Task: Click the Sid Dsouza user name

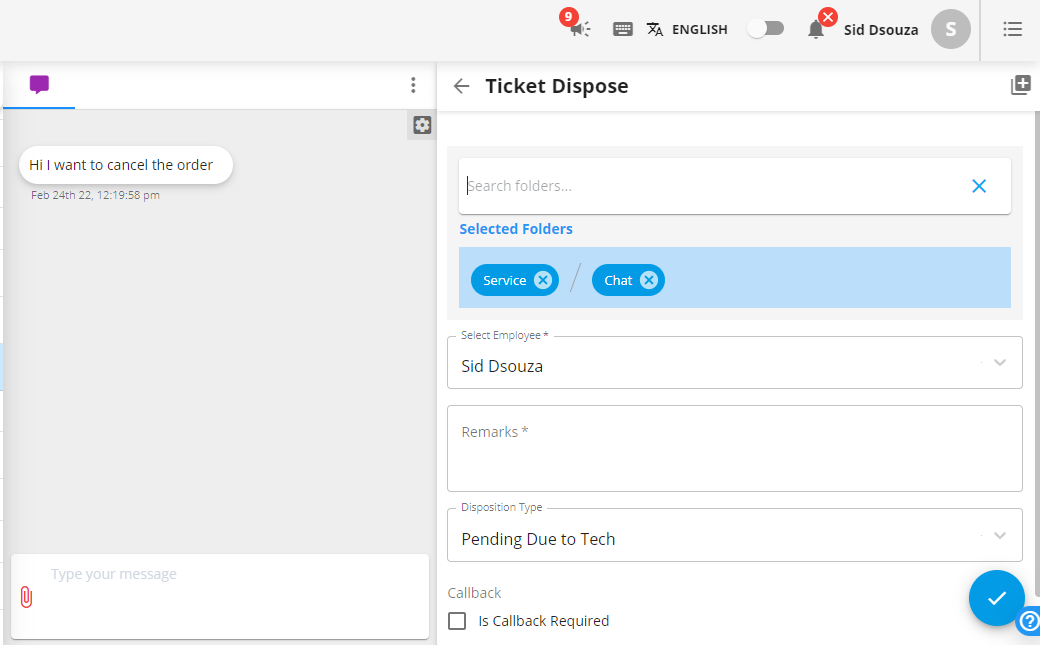Action: point(881,30)
